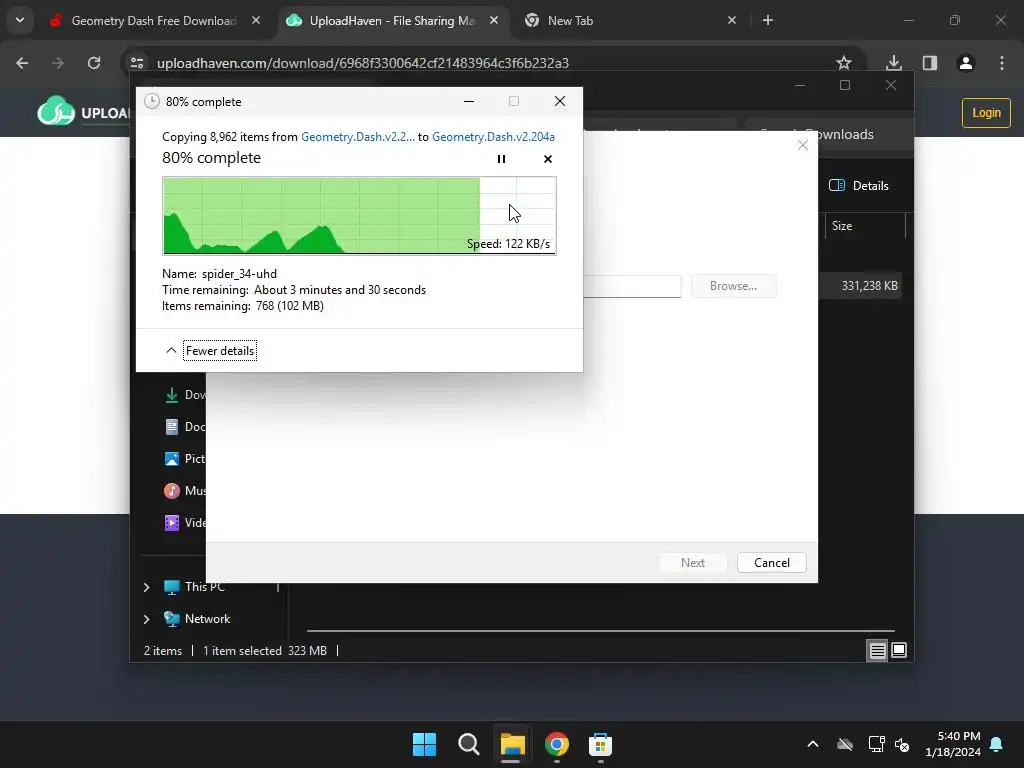Go back in Chrome
The image size is (1024, 768).
(x=22, y=63)
